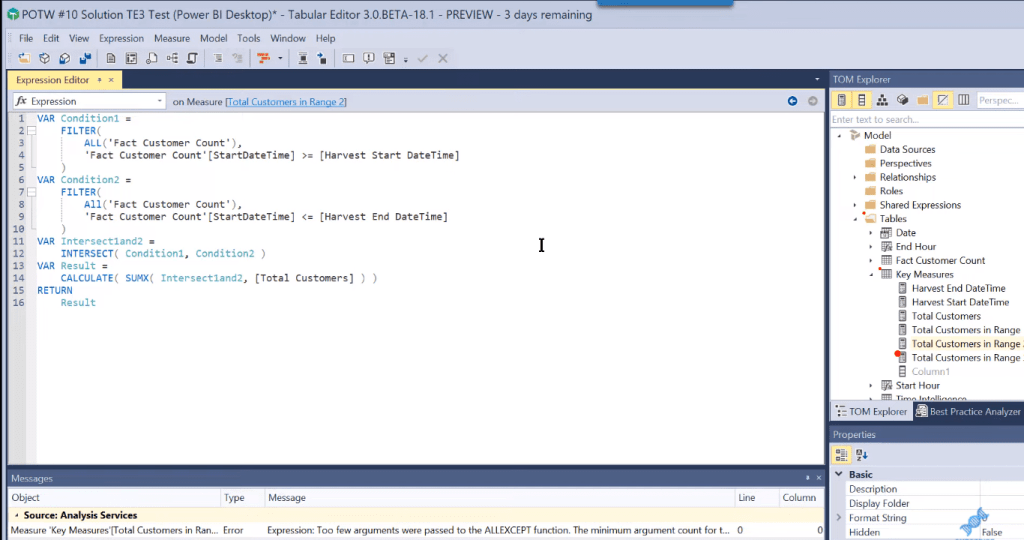Open the Help menu
The width and height of the screenshot is (1024, 540).
pyautogui.click(x=325, y=39)
